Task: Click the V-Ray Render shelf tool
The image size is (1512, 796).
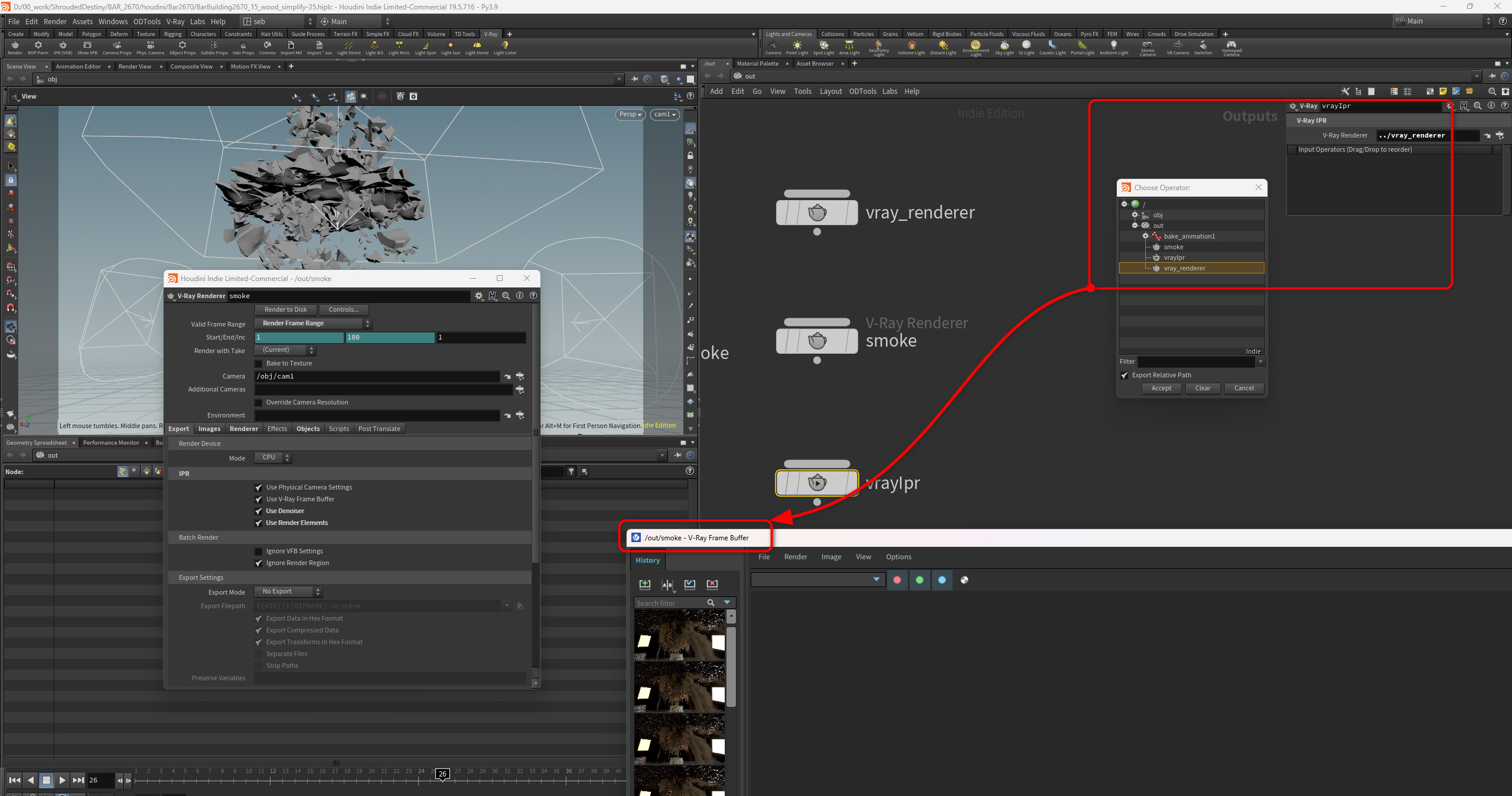Action: coord(15,47)
